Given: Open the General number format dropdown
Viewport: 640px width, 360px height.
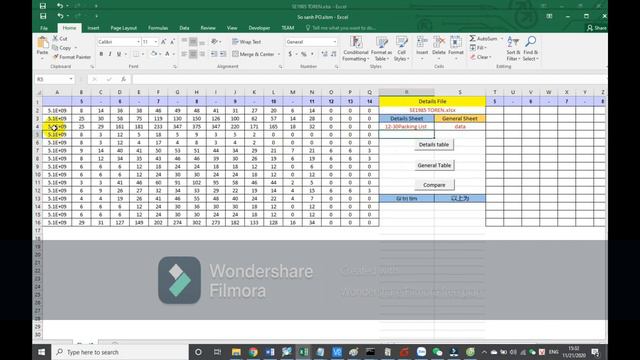Looking at the screenshot, I should [x=335, y=42].
